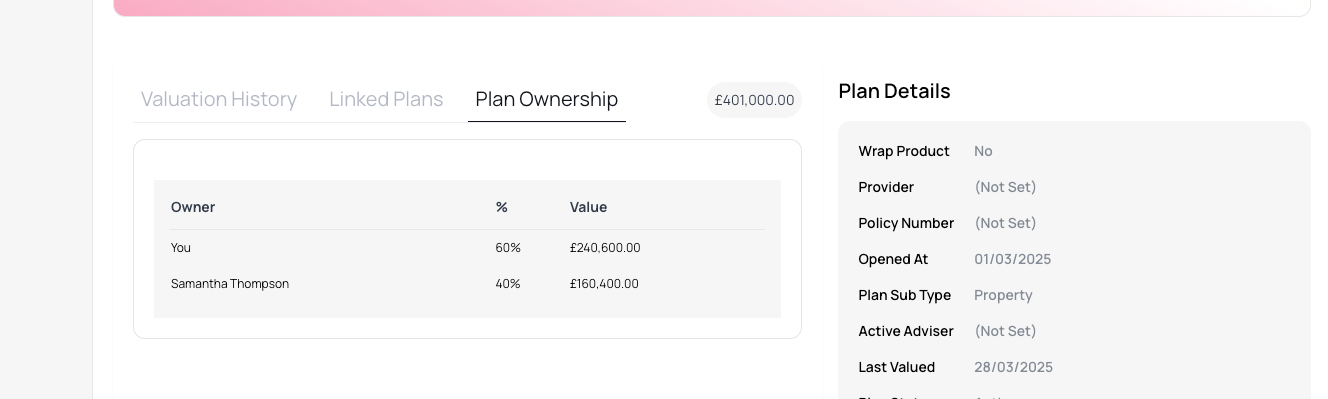Click the £240,600.00 value cell

tap(605, 248)
